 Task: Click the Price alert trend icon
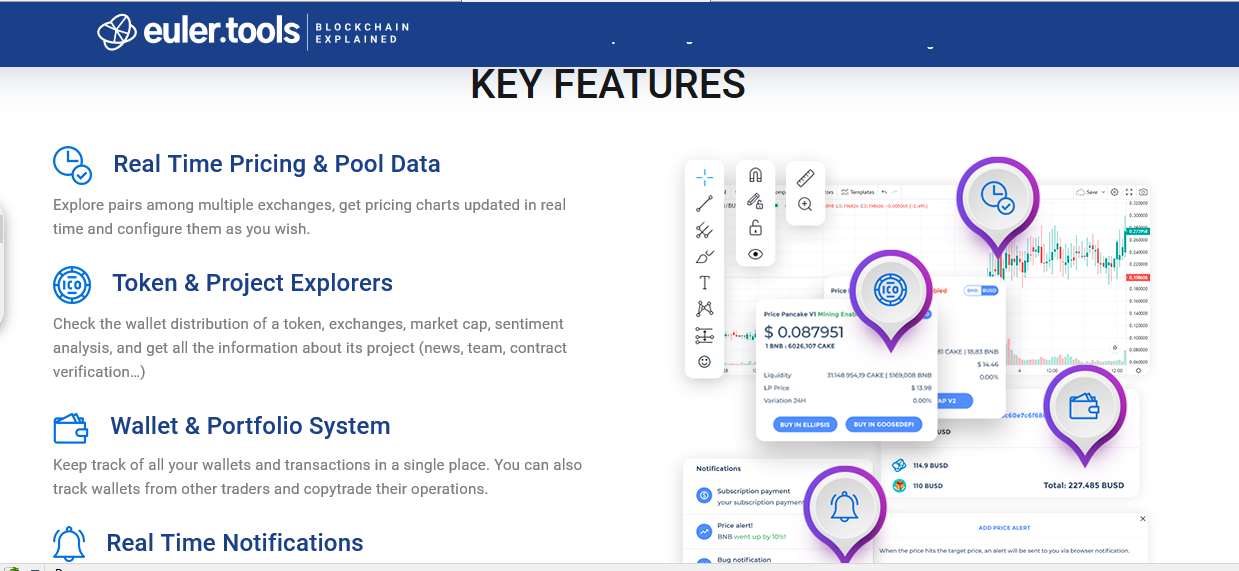(x=704, y=530)
